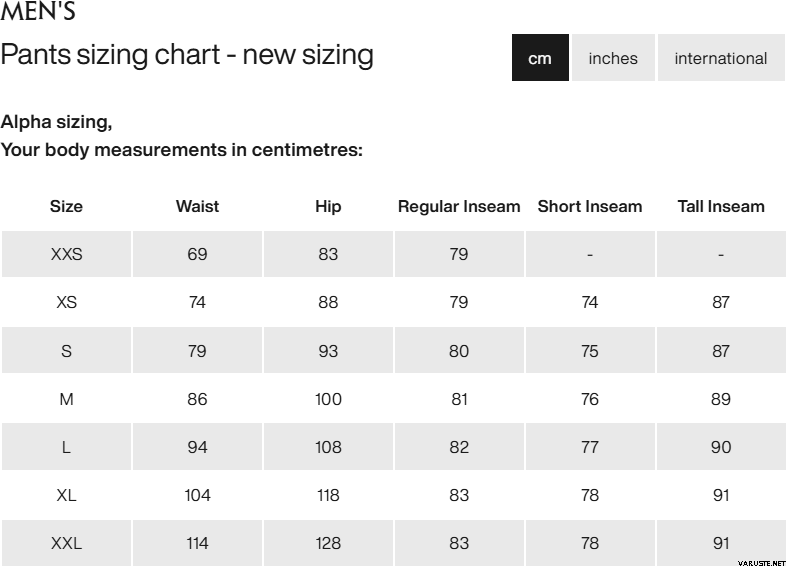Click the Tall Inseam column header
This screenshot has height=566, width=786.
click(x=721, y=207)
